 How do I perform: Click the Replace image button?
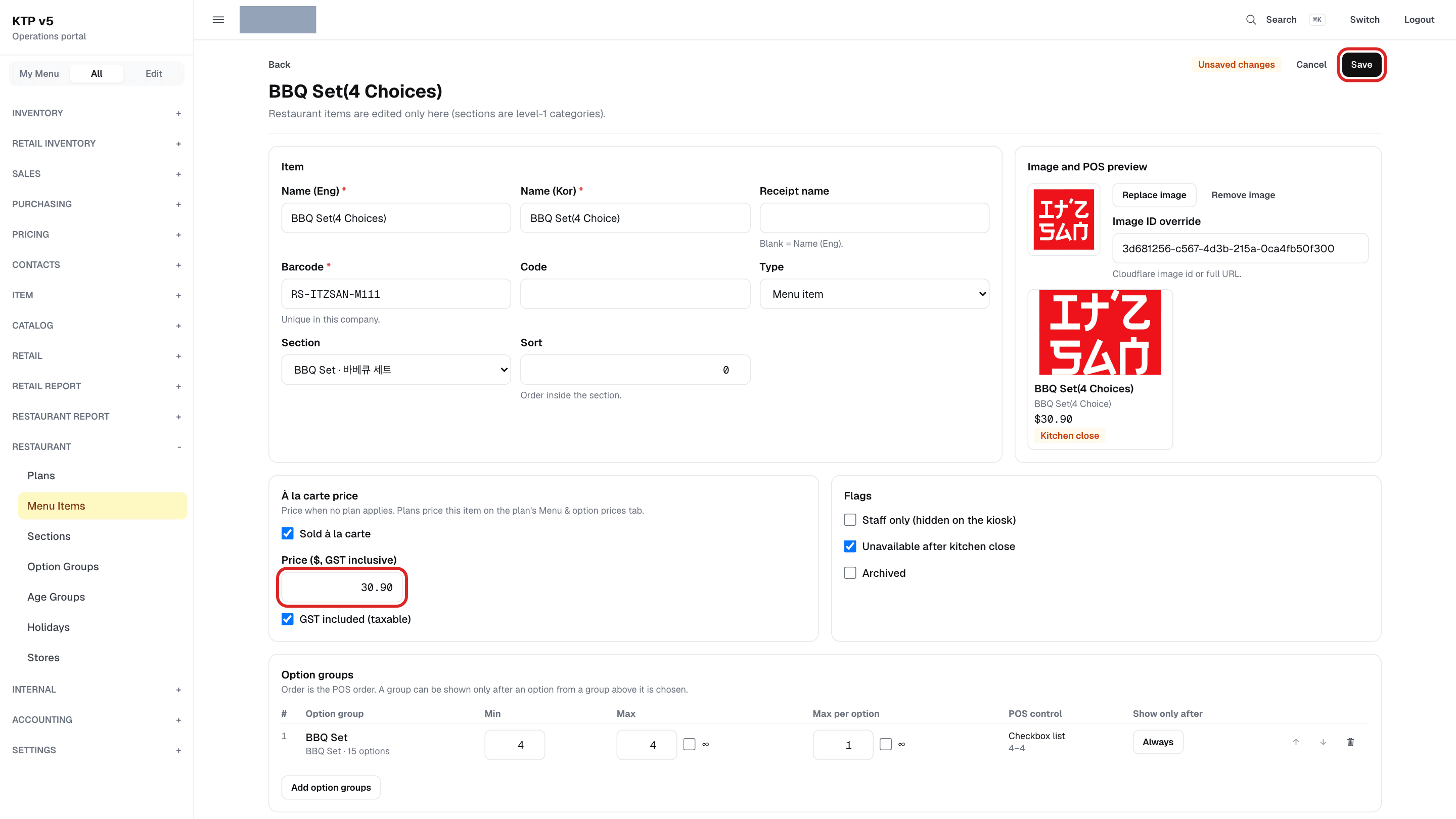pyautogui.click(x=1154, y=195)
